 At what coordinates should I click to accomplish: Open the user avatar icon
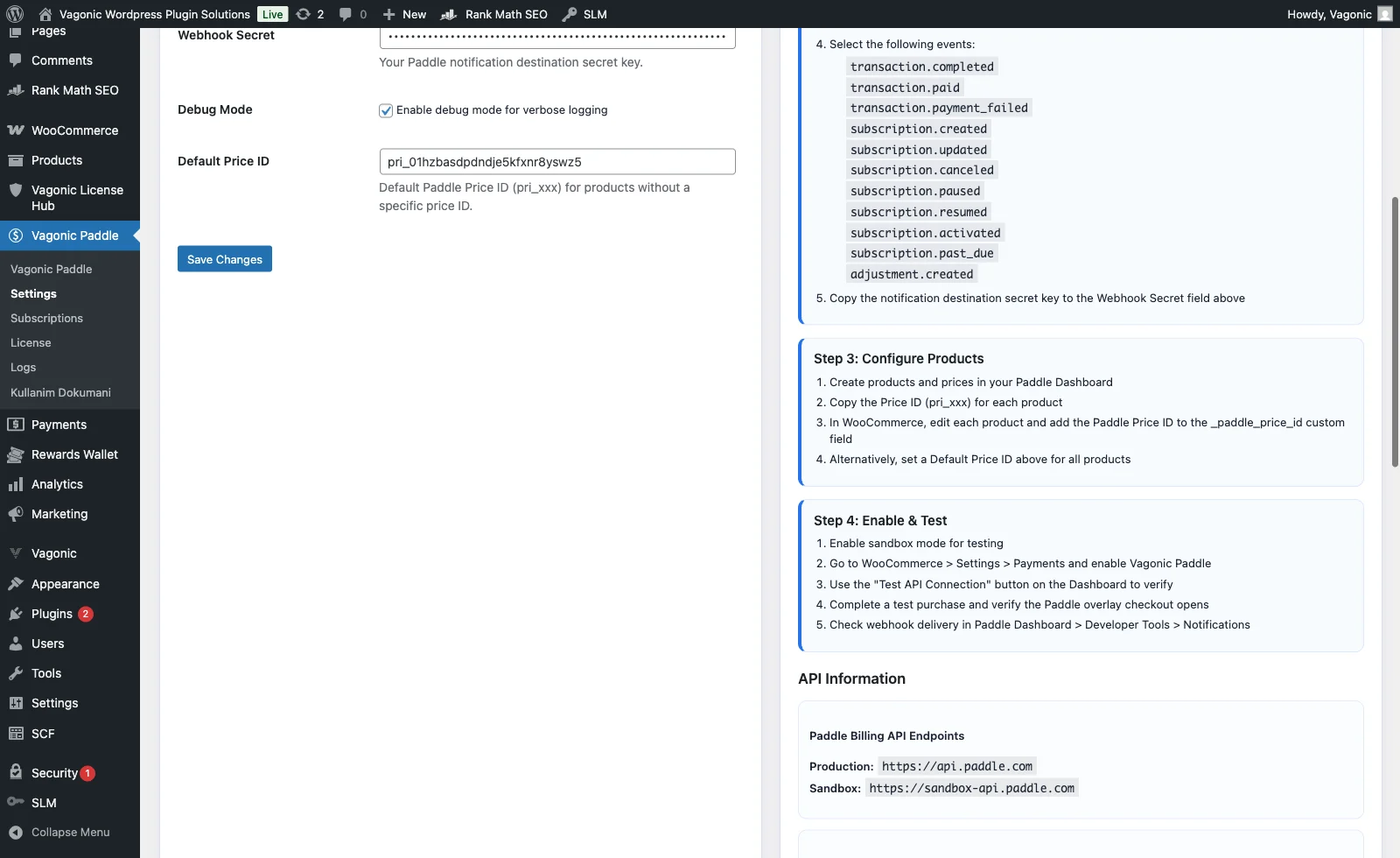pos(1384,14)
